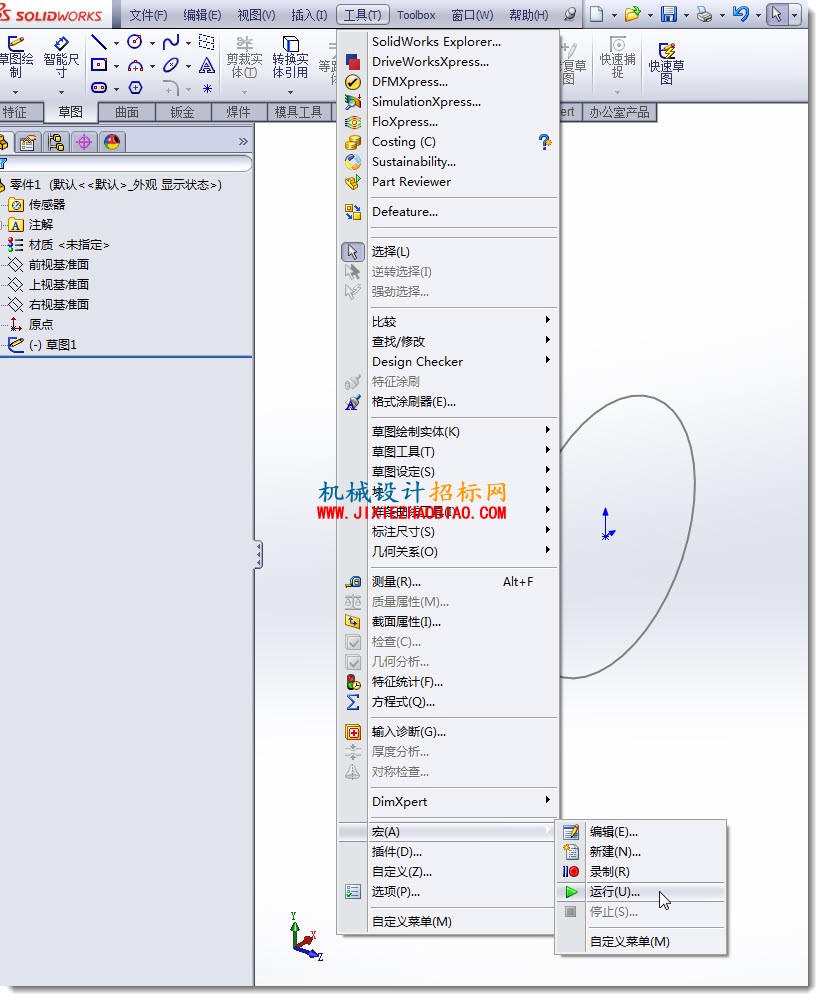
Task: Open 测量(R)... measure command
Action: click(448, 582)
